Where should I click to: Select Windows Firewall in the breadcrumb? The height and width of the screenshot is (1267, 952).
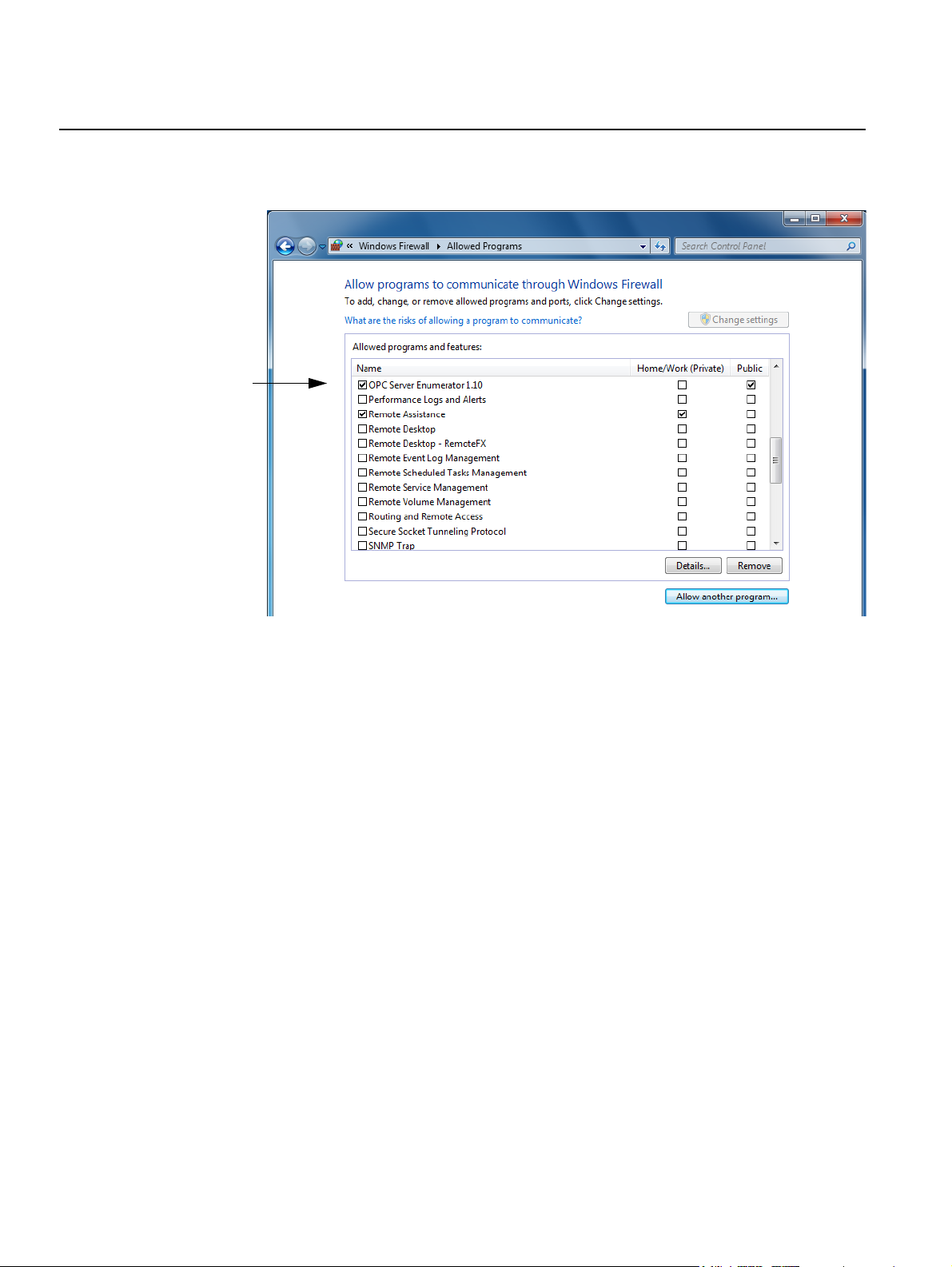(394, 246)
